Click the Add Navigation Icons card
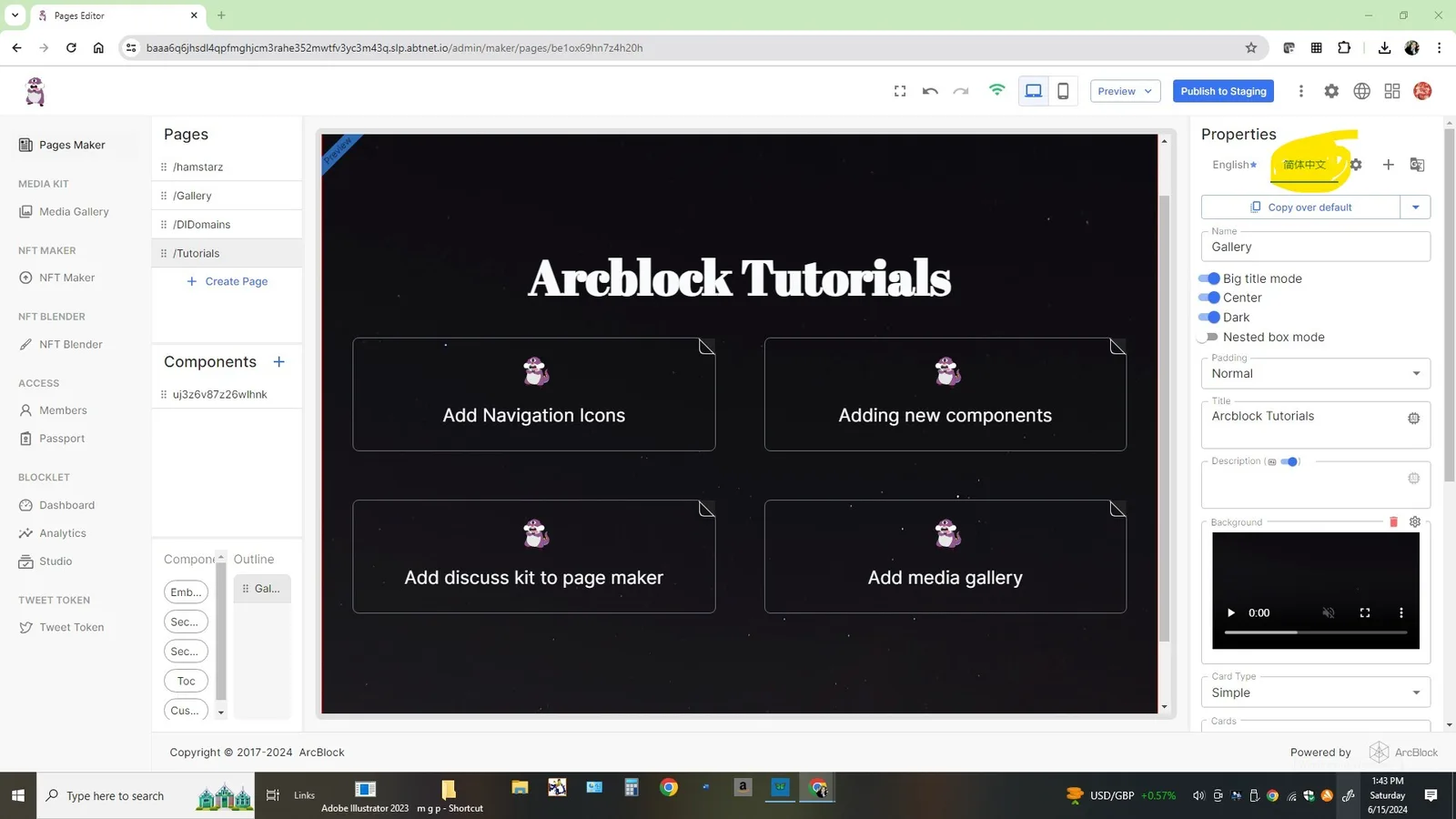This screenshot has width=1456, height=819. tap(534, 394)
